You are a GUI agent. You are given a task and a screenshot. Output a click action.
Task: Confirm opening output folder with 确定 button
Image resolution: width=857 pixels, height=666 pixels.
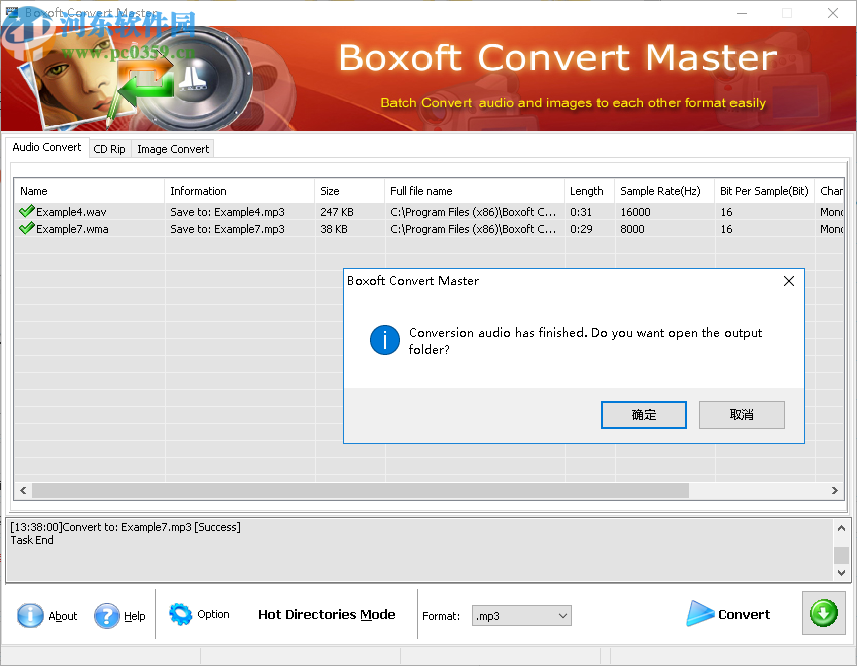[643, 414]
